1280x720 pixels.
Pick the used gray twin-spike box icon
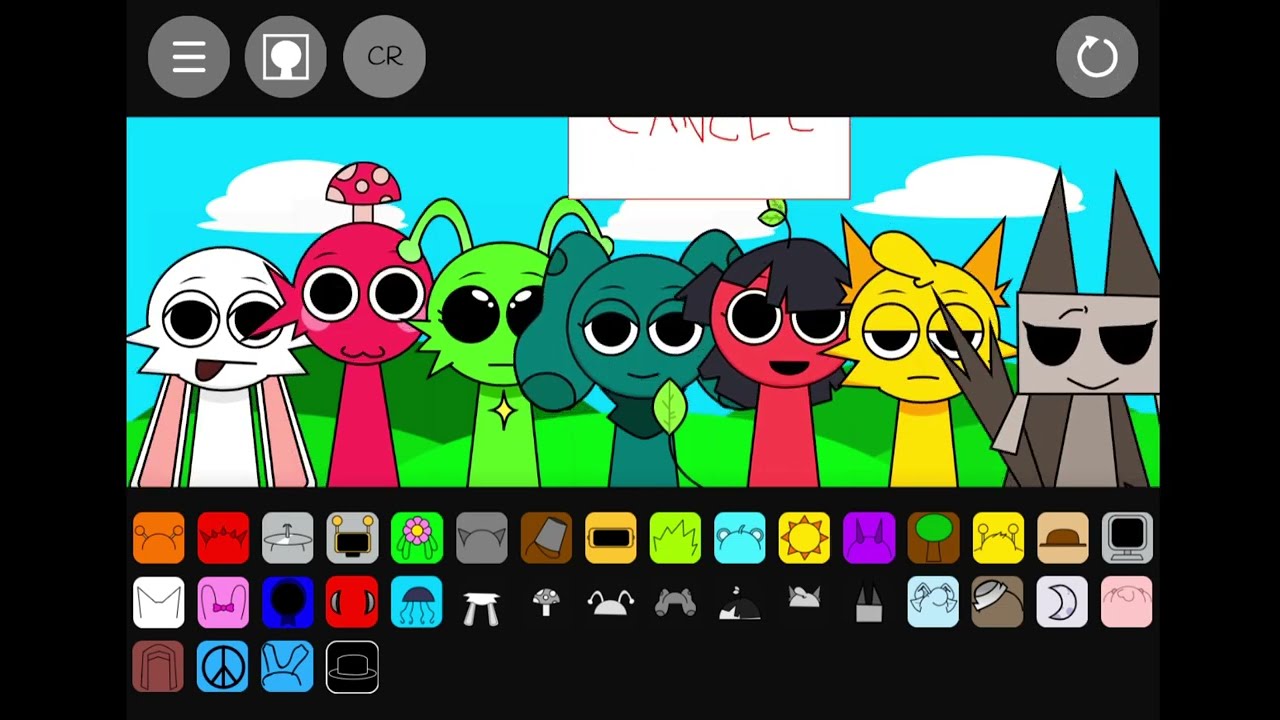tap(869, 604)
